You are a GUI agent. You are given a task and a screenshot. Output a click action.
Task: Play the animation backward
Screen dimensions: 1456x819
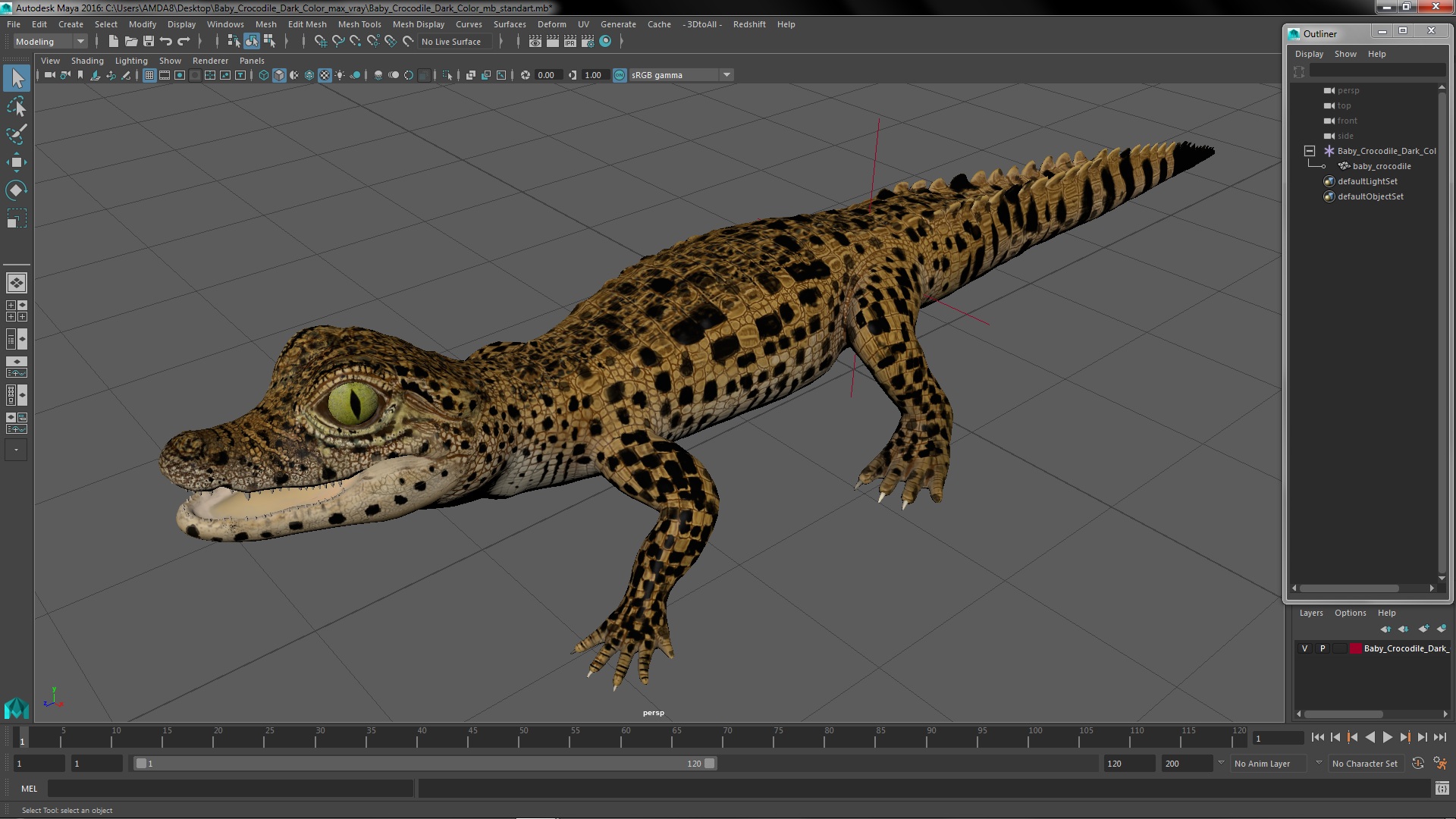(1370, 737)
